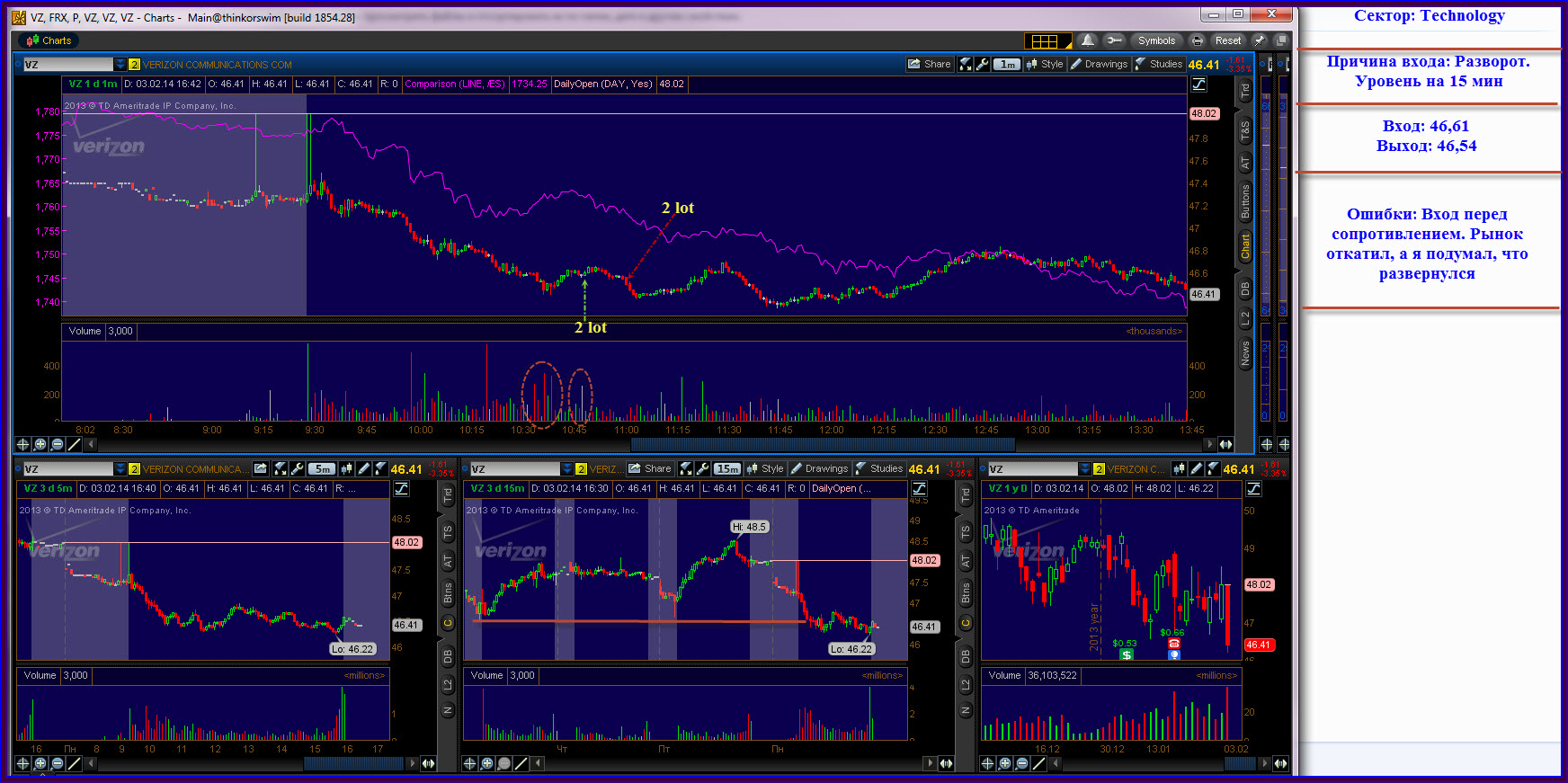The height and width of the screenshot is (783, 1568).
Task: Open the Trd side tab in main chart
Action: coord(1245,91)
